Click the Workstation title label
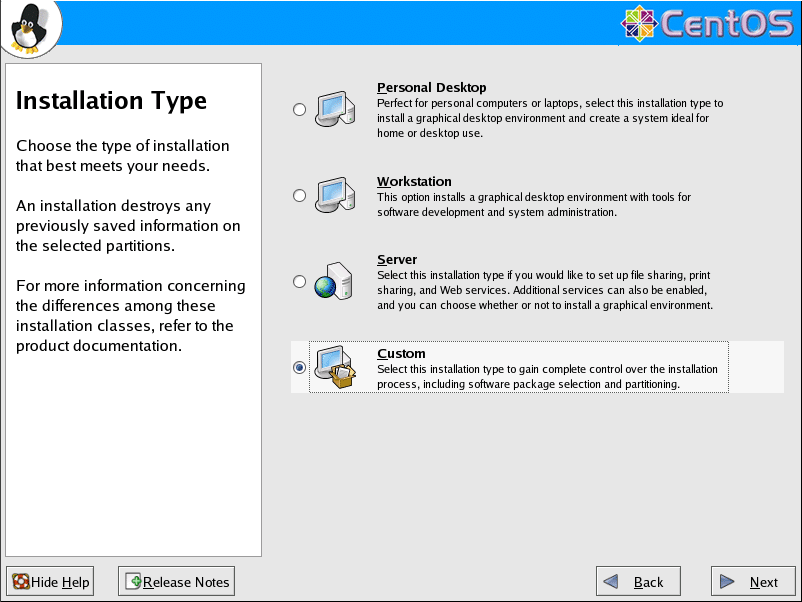802x602 pixels. [x=414, y=182]
